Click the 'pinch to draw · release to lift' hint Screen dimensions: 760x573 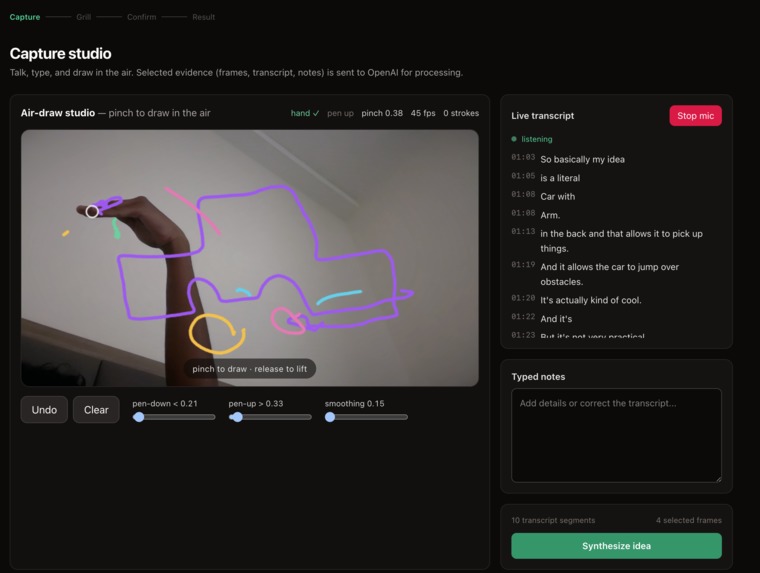click(250, 369)
